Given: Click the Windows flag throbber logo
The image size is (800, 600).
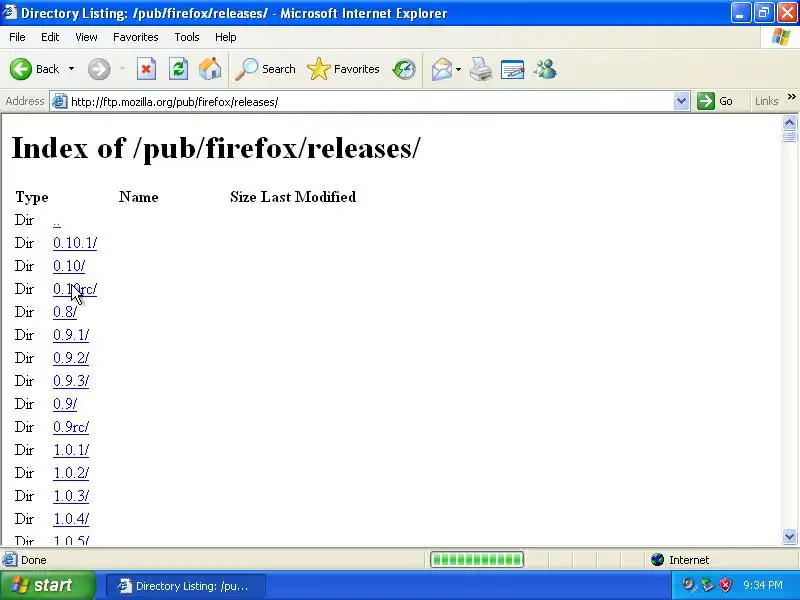Looking at the screenshot, I should [x=781, y=37].
